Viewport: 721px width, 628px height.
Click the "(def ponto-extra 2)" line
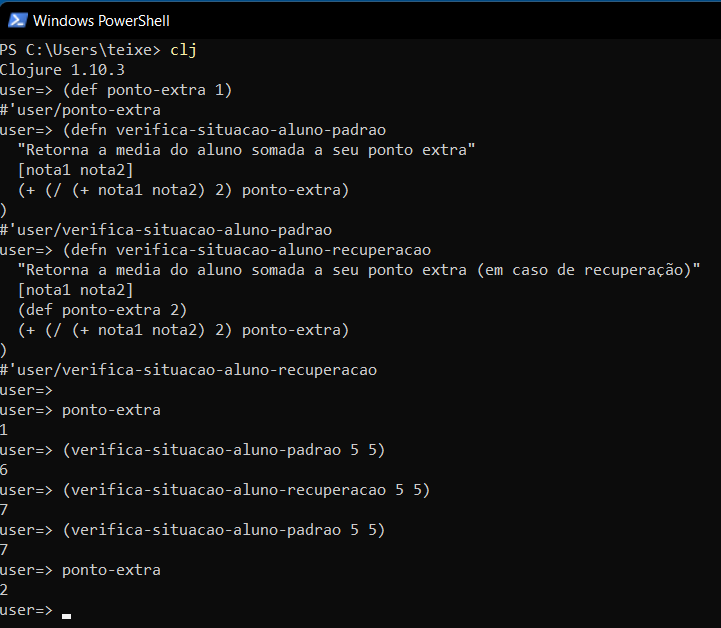(x=103, y=310)
